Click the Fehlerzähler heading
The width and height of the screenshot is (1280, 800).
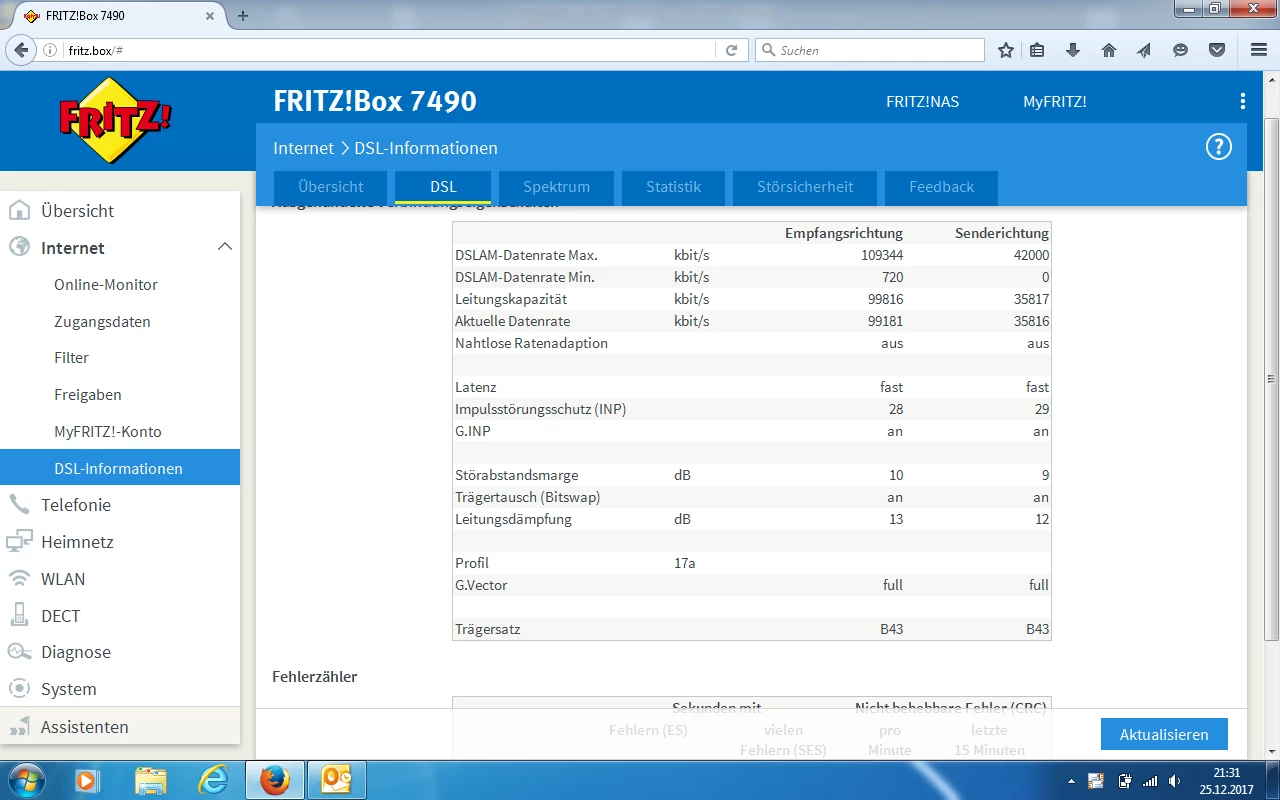[315, 677]
